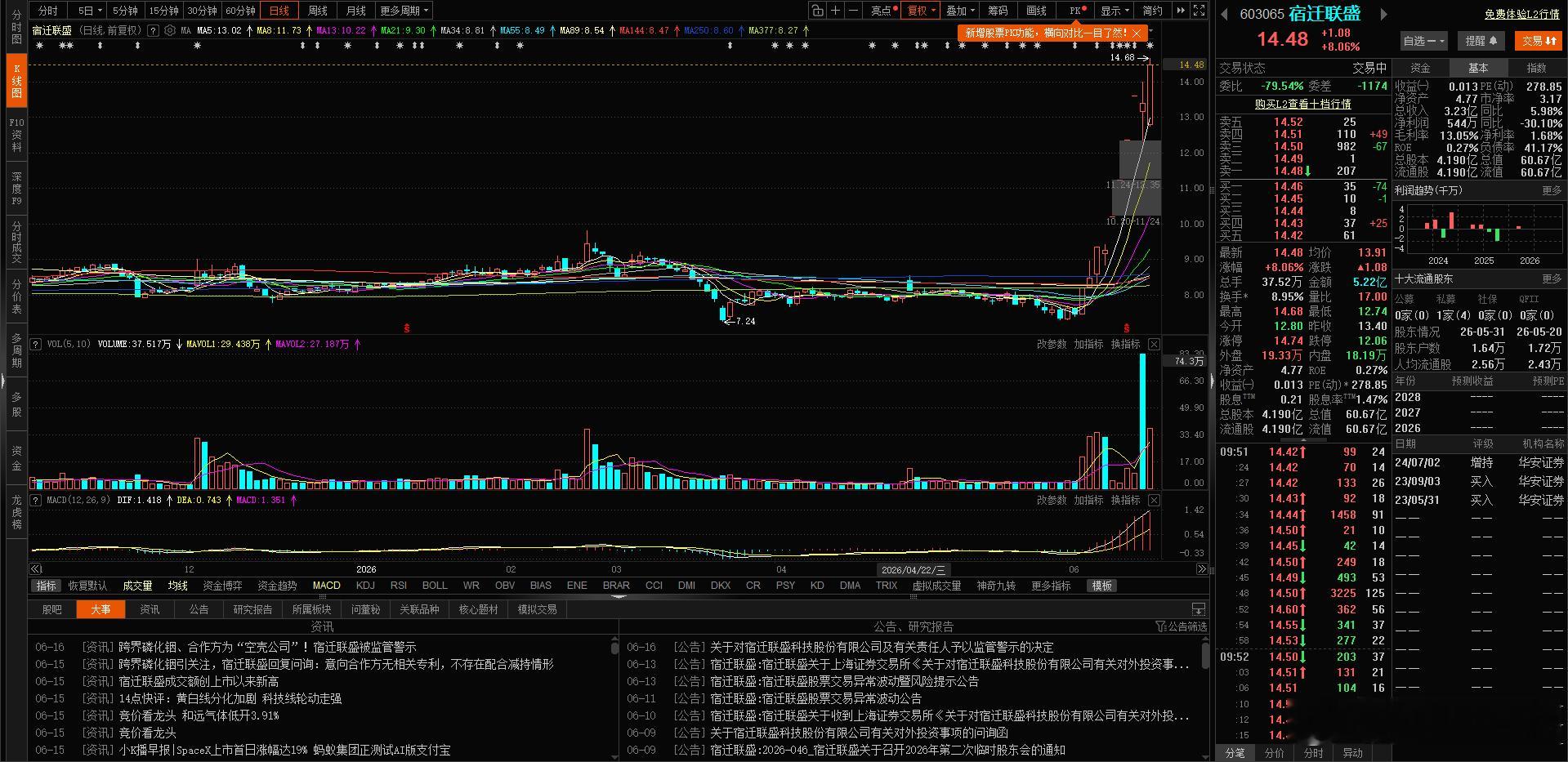Open the 更多周期 dropdown

coord(404,11)
